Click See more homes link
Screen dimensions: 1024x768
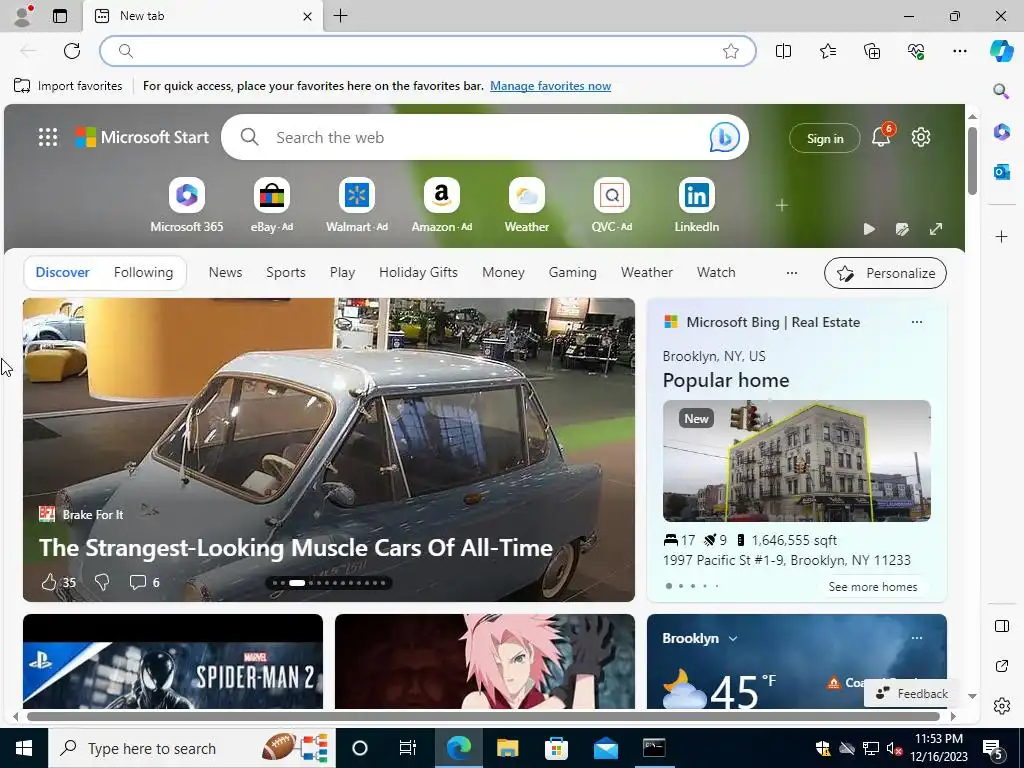pyautogui.click(x=872, y=586)
